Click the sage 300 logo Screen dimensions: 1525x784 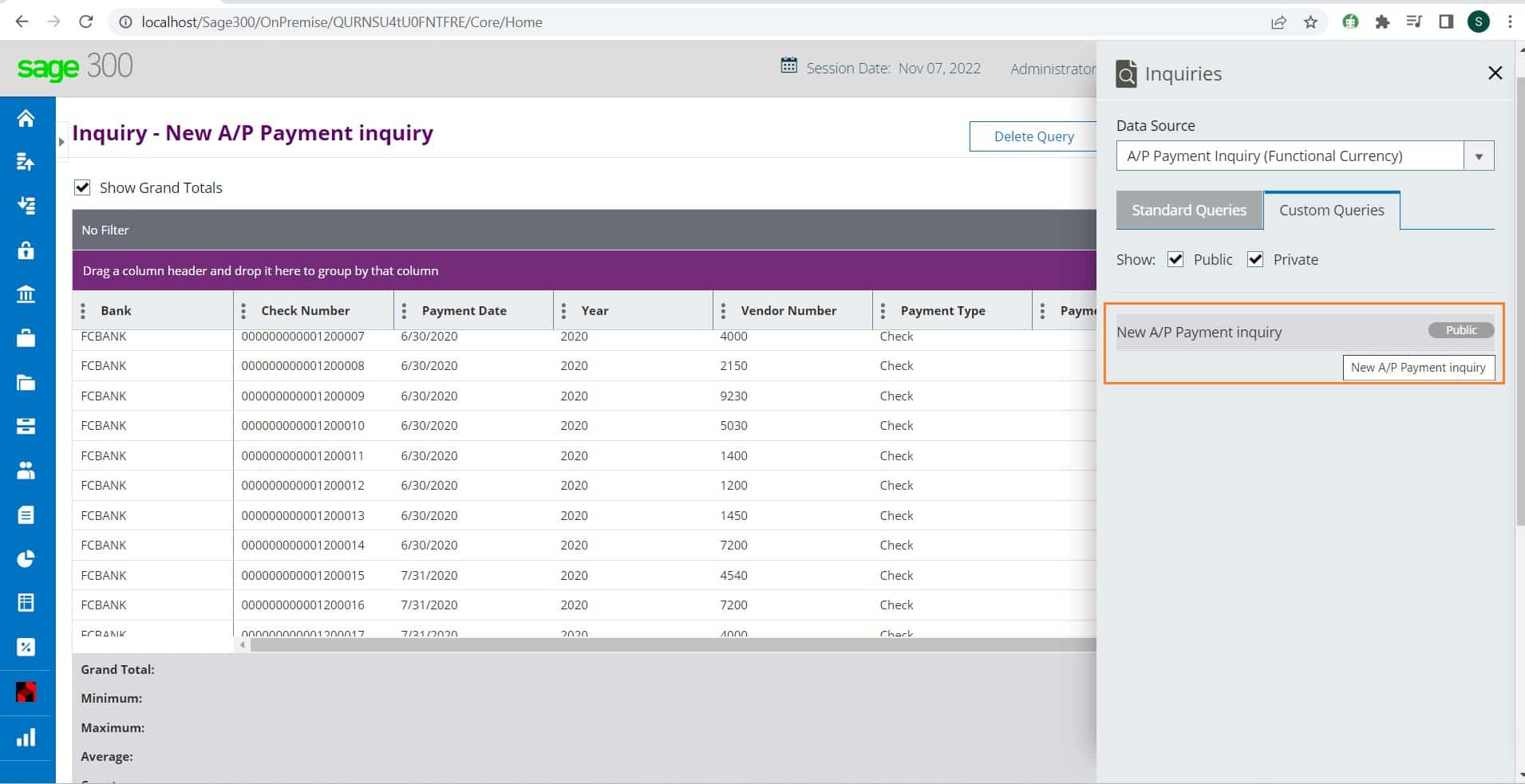[x=75, y=66]
